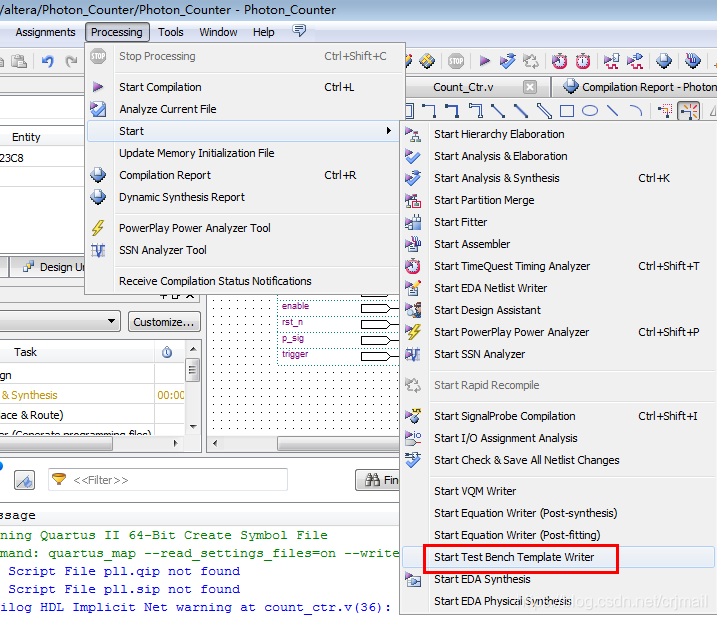Choose Start Compilation from Processing menu
Viewport: 717px width, 620px height.
(245, 87)
